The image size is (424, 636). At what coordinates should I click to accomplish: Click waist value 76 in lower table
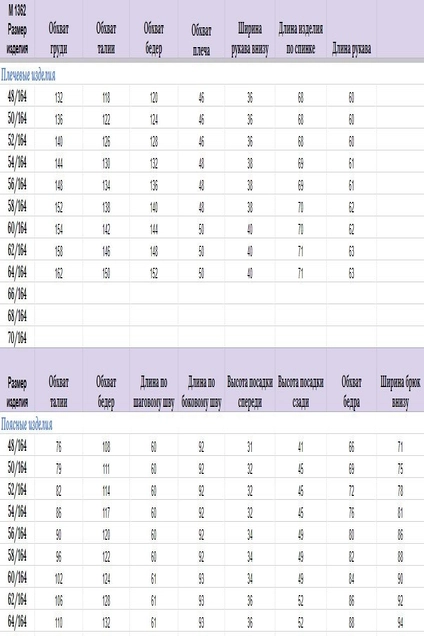click(x=59, y=447)
